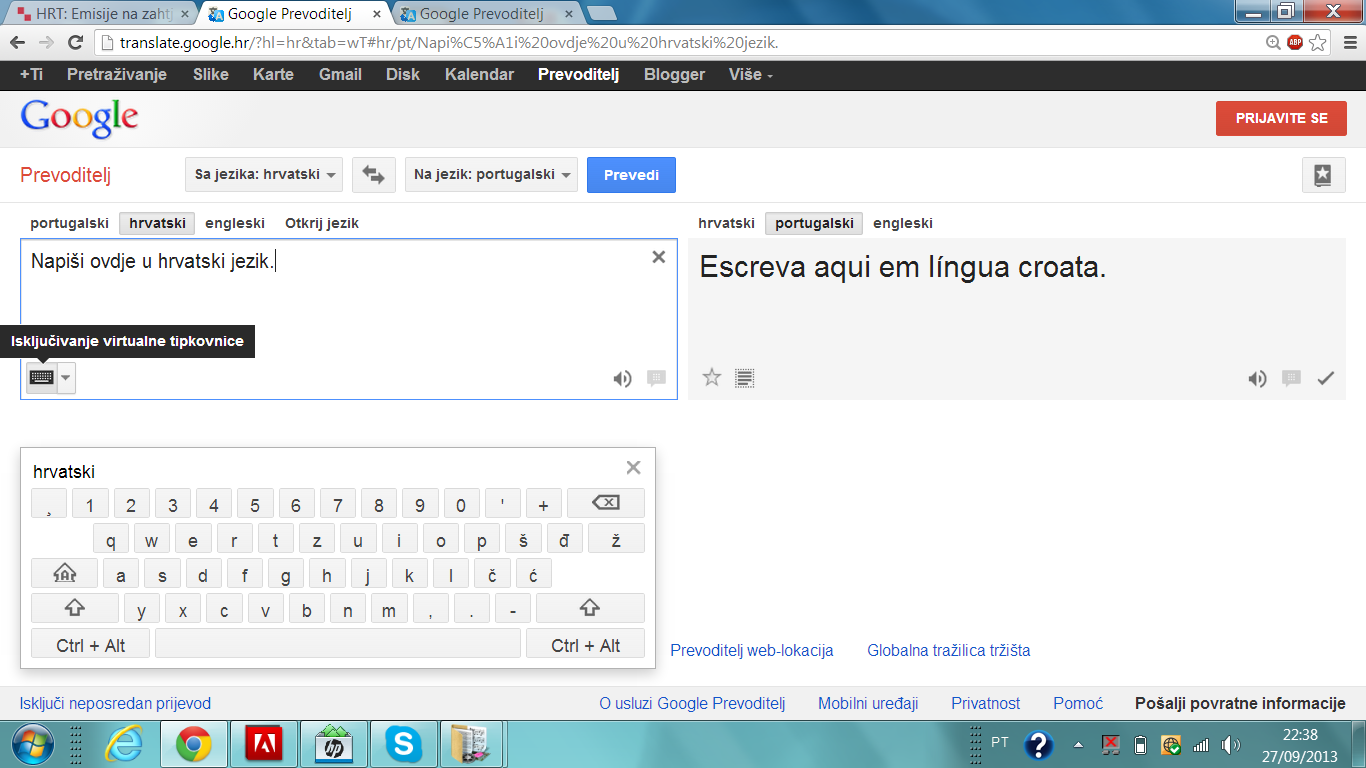Screen dimensions: 1366x768
Task: Select portugalski target language tab
Action: coord(814,223)
